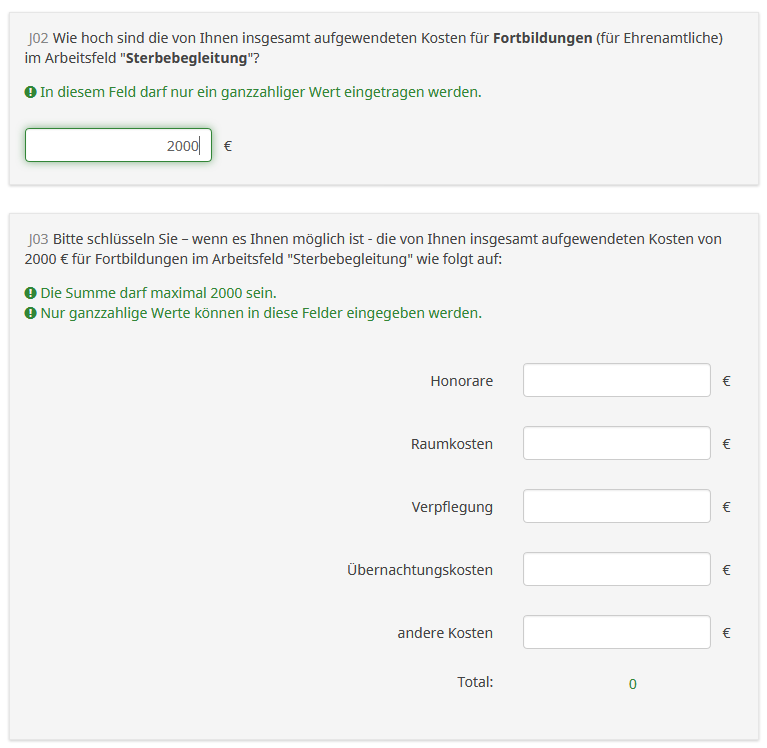Click the bold word 'Fortbildungen' in J02
The width and height of the screenshot is (767, 748).
click(x=542, y=38)
